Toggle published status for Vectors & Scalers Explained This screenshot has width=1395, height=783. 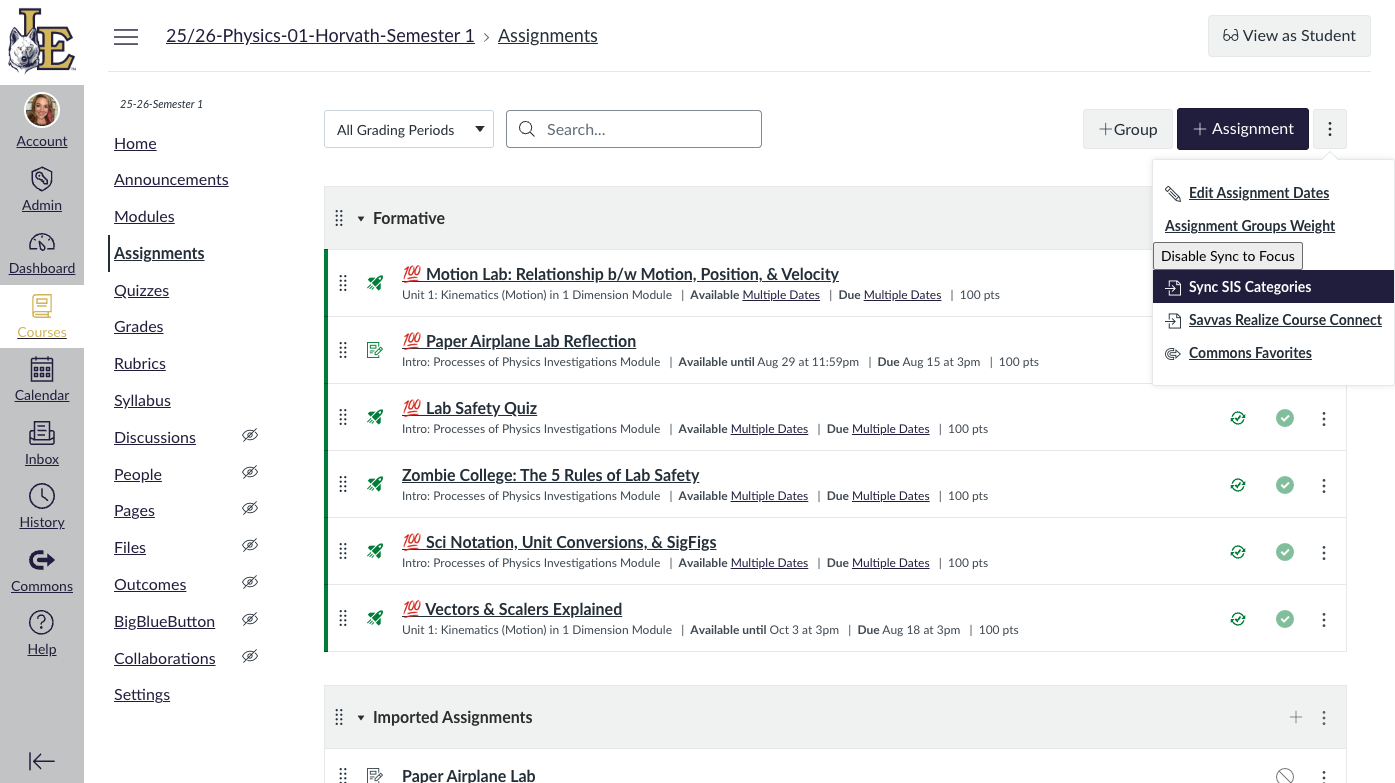point(1285,619)
